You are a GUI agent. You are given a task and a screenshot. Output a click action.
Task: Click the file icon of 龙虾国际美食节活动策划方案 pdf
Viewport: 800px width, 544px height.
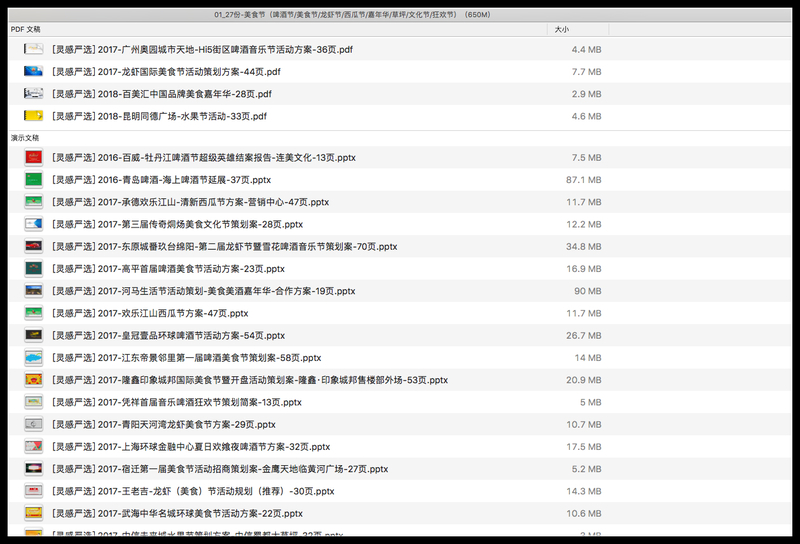(x=34, y=71)
